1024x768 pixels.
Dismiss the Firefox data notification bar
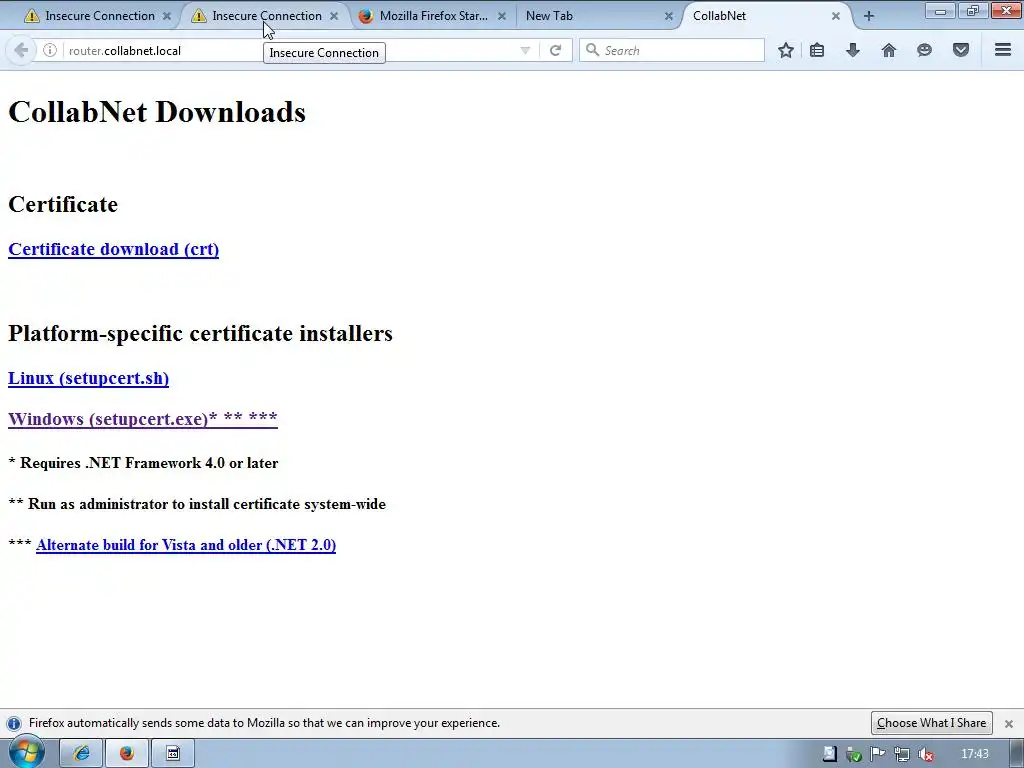pos(1008,724)
